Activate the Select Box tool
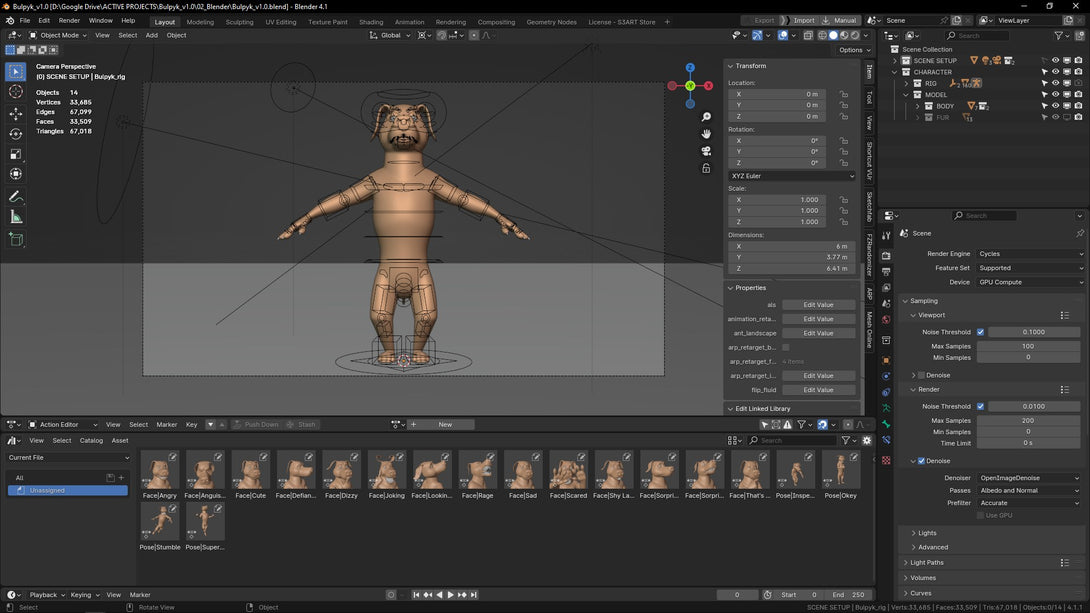Screen dimensions: 1090x613 pos(15,72)
